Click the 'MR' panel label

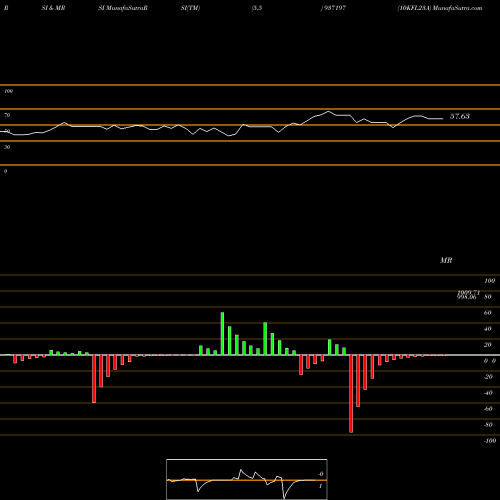tap(446, 260)
